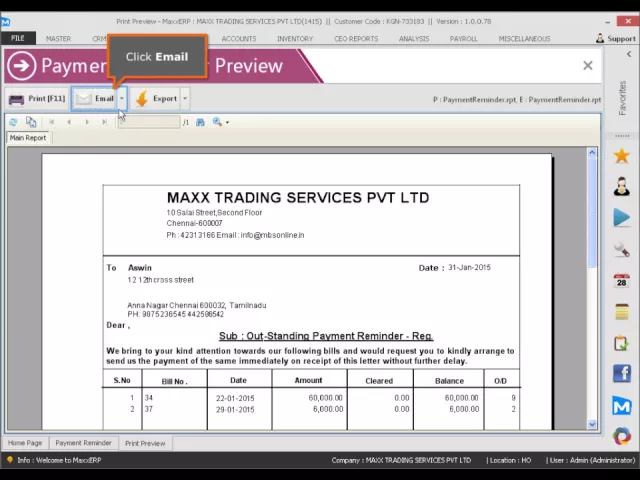Click the circled arrow icon in header
The width and height of the screenshot is (640, 480).
[x=21, y=65]
